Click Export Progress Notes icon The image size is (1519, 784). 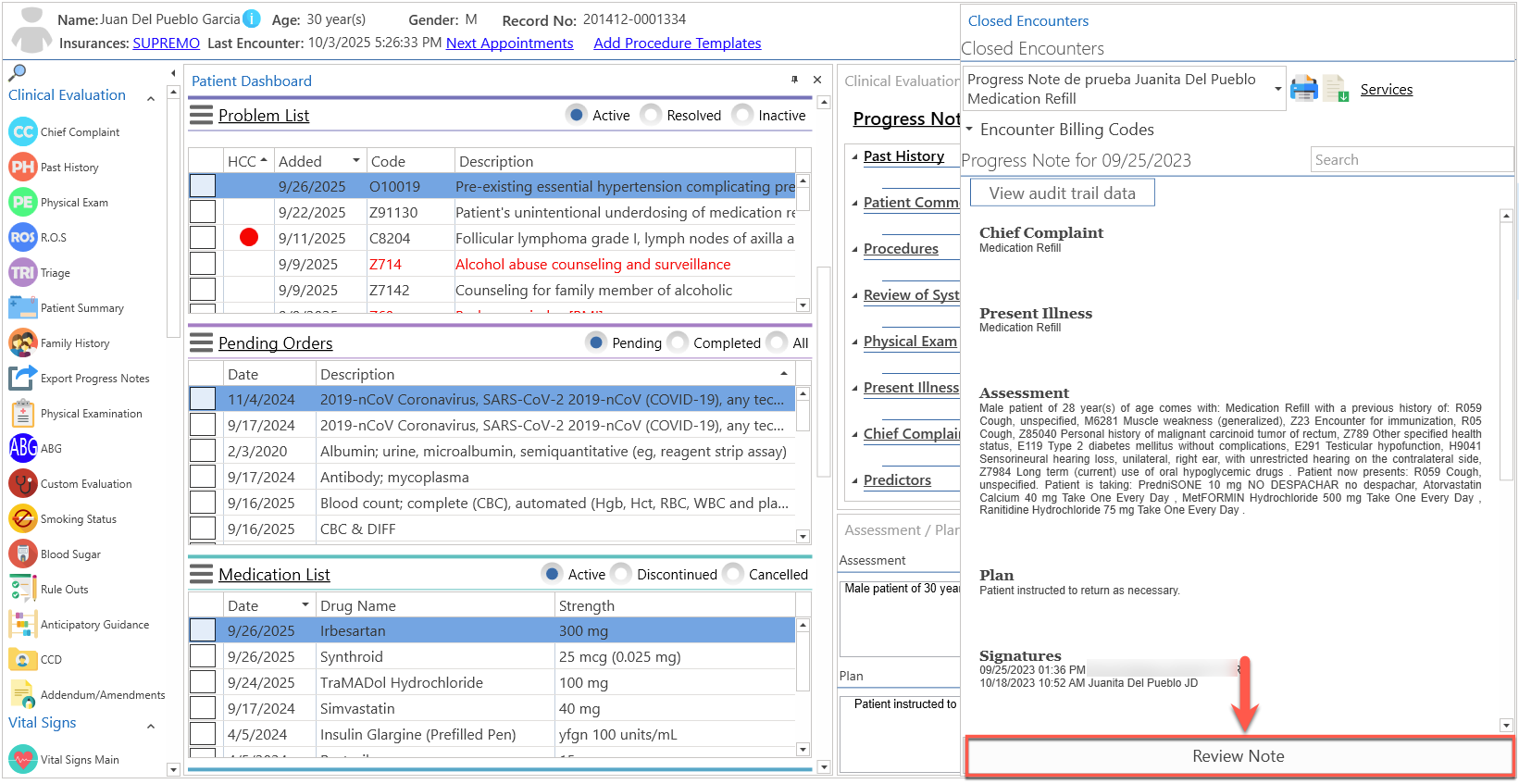pyautogui.click(x=22, y=379)
